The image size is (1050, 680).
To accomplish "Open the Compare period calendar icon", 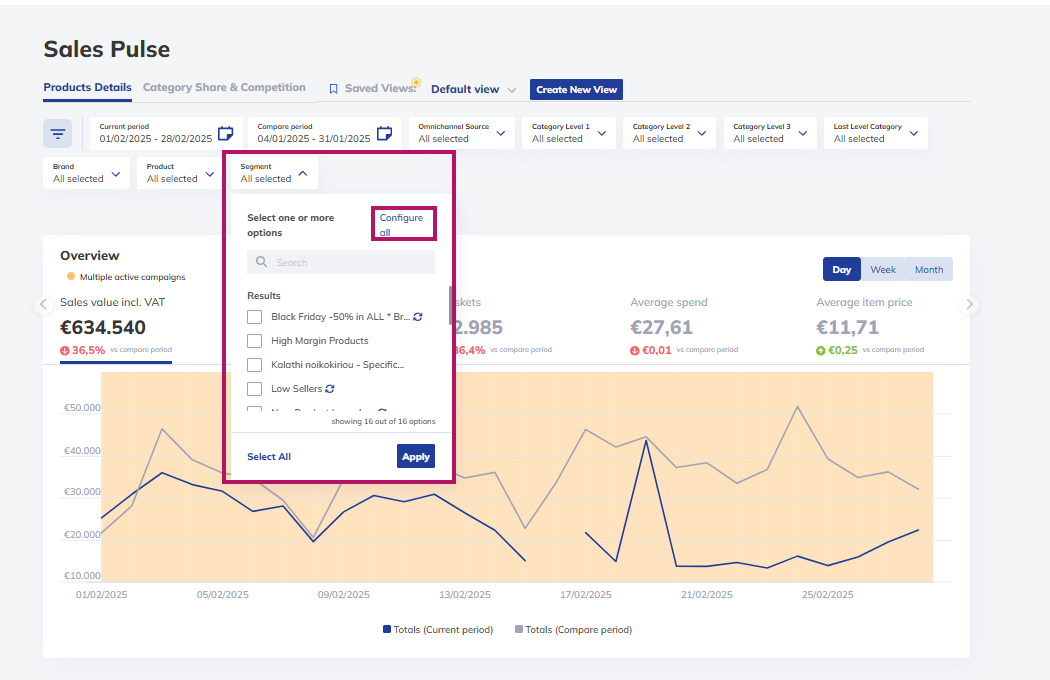I will (x=384, y=133).
